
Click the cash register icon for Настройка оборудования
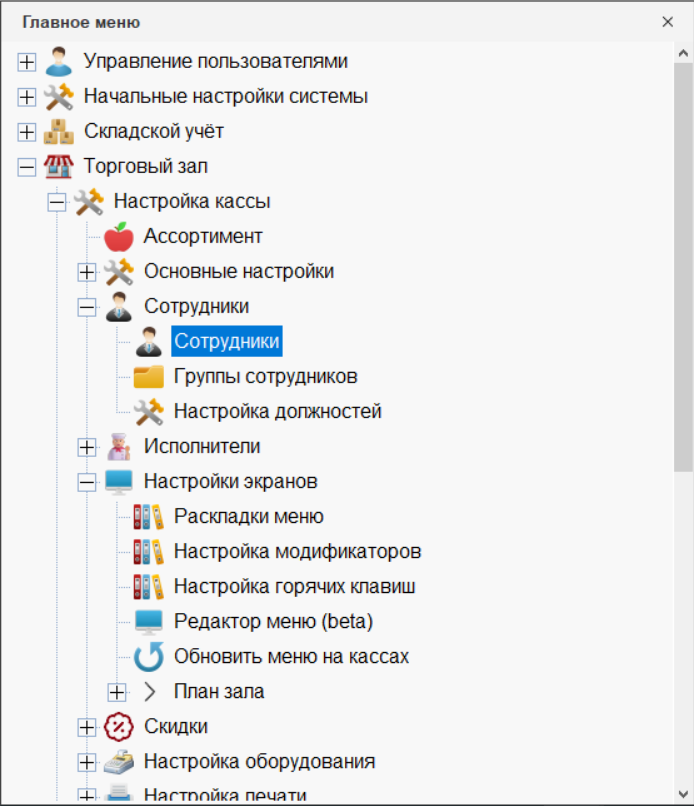tap(118, 762)
